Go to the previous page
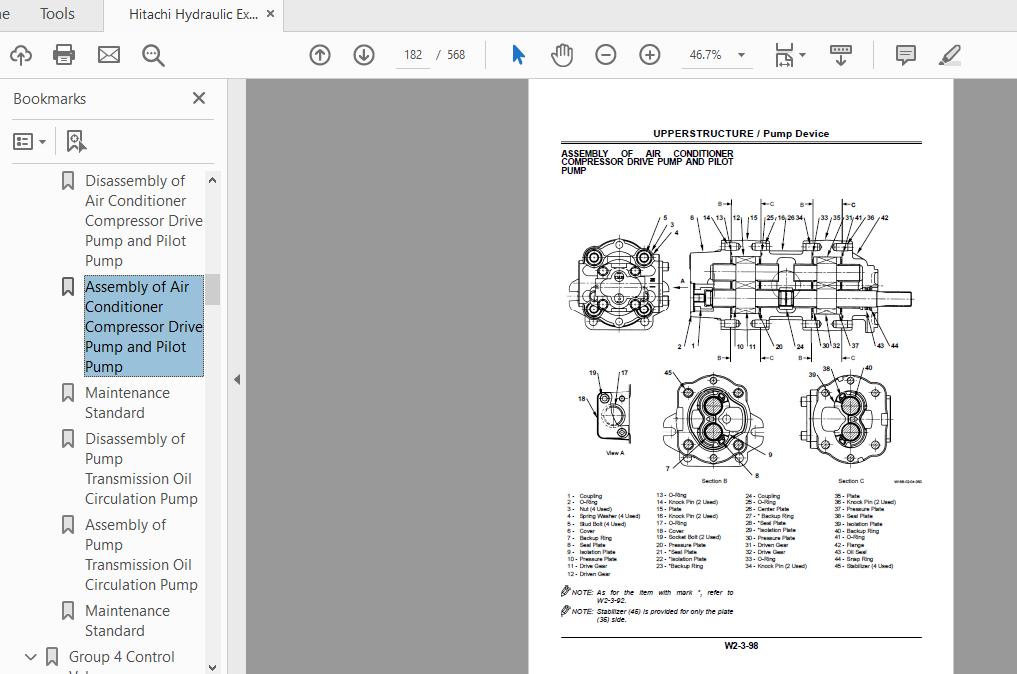This screenshot has width=1017, height=674. click(x=319, y=55)
